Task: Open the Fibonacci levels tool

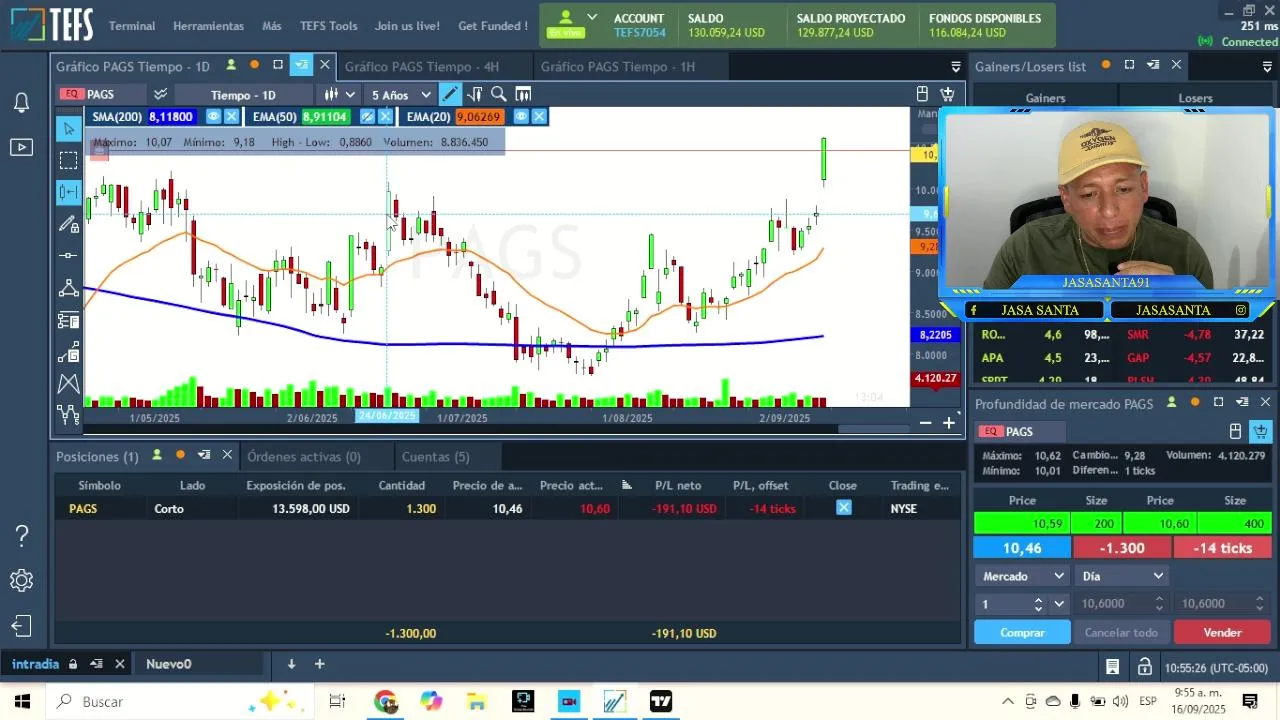Action: [x=68, y=320]
